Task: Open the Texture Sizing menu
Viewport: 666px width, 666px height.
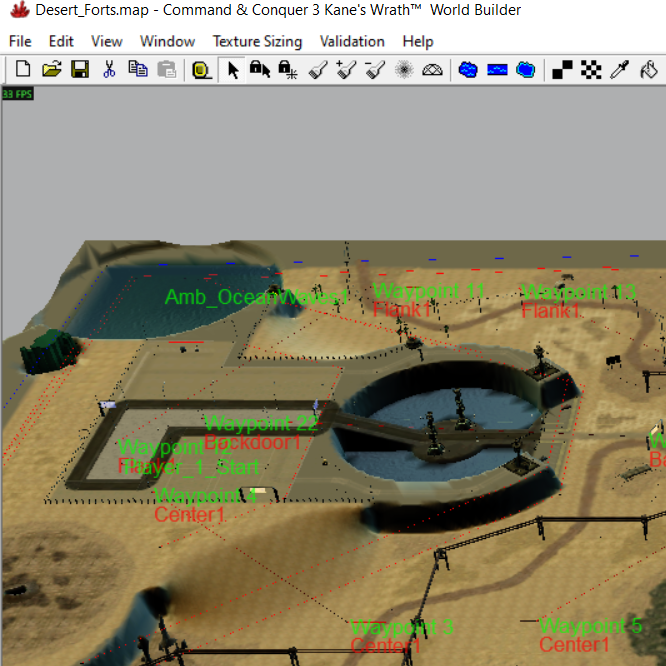Action: [x=257, y=41]
